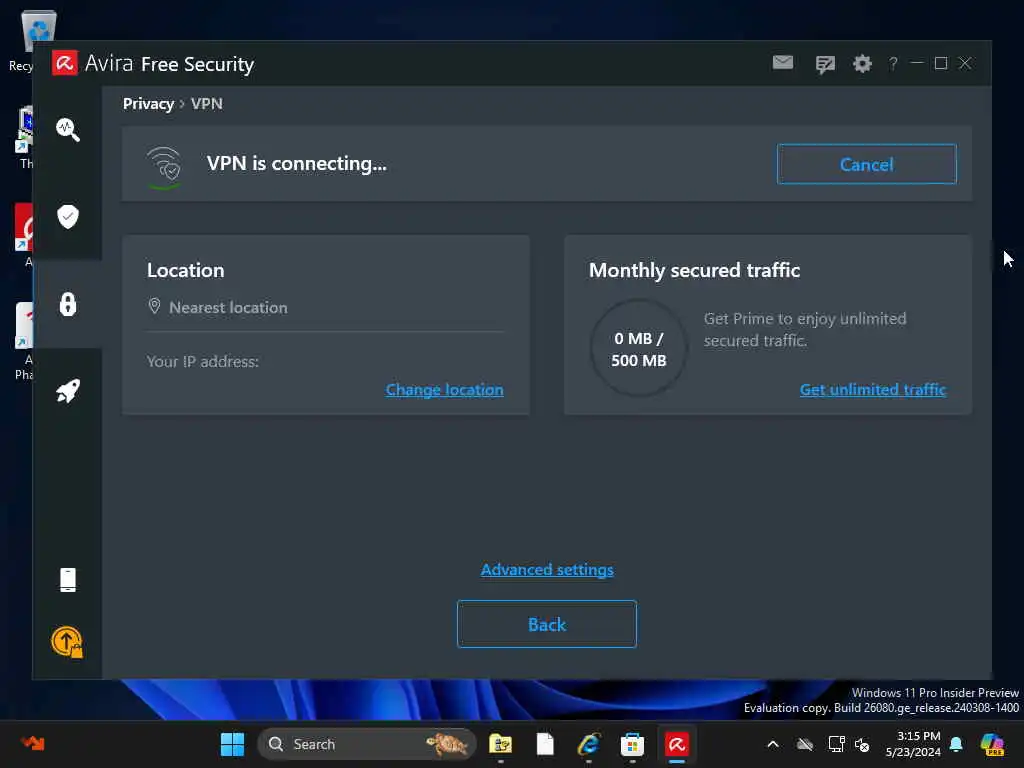Click 'Your IP address:' label
The height and width of the screenshot is (768, 1024).
pos(202,362)
